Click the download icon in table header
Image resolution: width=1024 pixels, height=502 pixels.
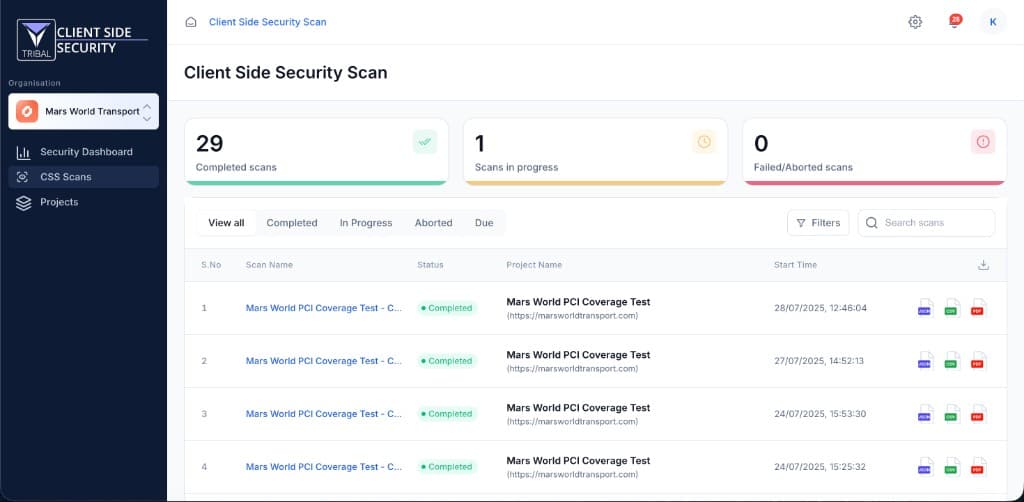pyautogui.click(x=984, y=265)
